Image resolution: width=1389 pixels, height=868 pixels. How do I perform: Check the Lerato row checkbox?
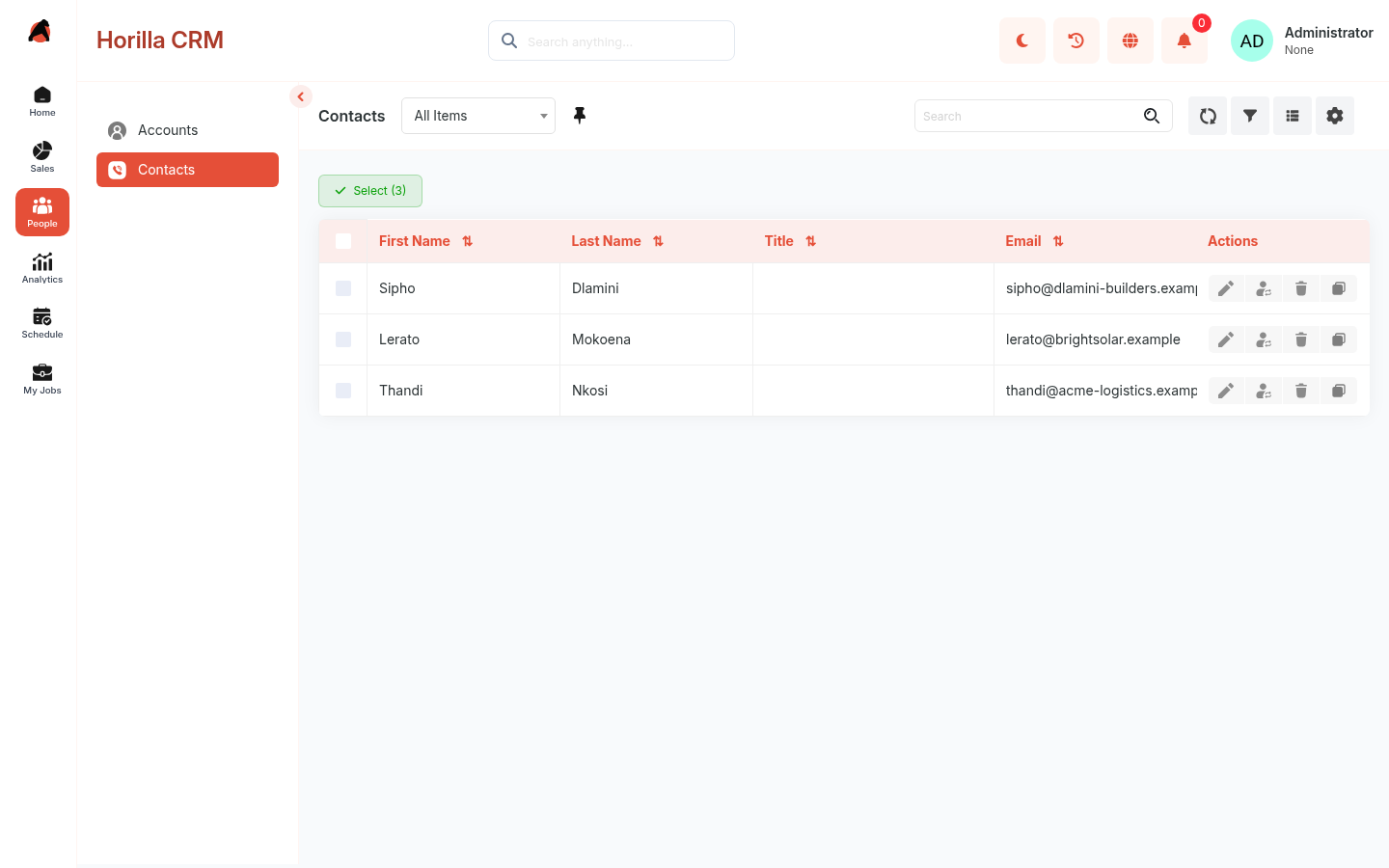[x=343, y=339]
